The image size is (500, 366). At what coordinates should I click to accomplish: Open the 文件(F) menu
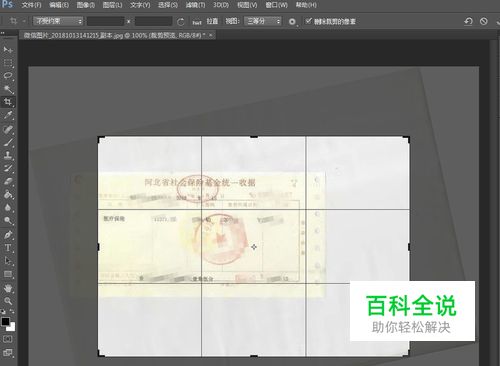click(x=31, y=5)
